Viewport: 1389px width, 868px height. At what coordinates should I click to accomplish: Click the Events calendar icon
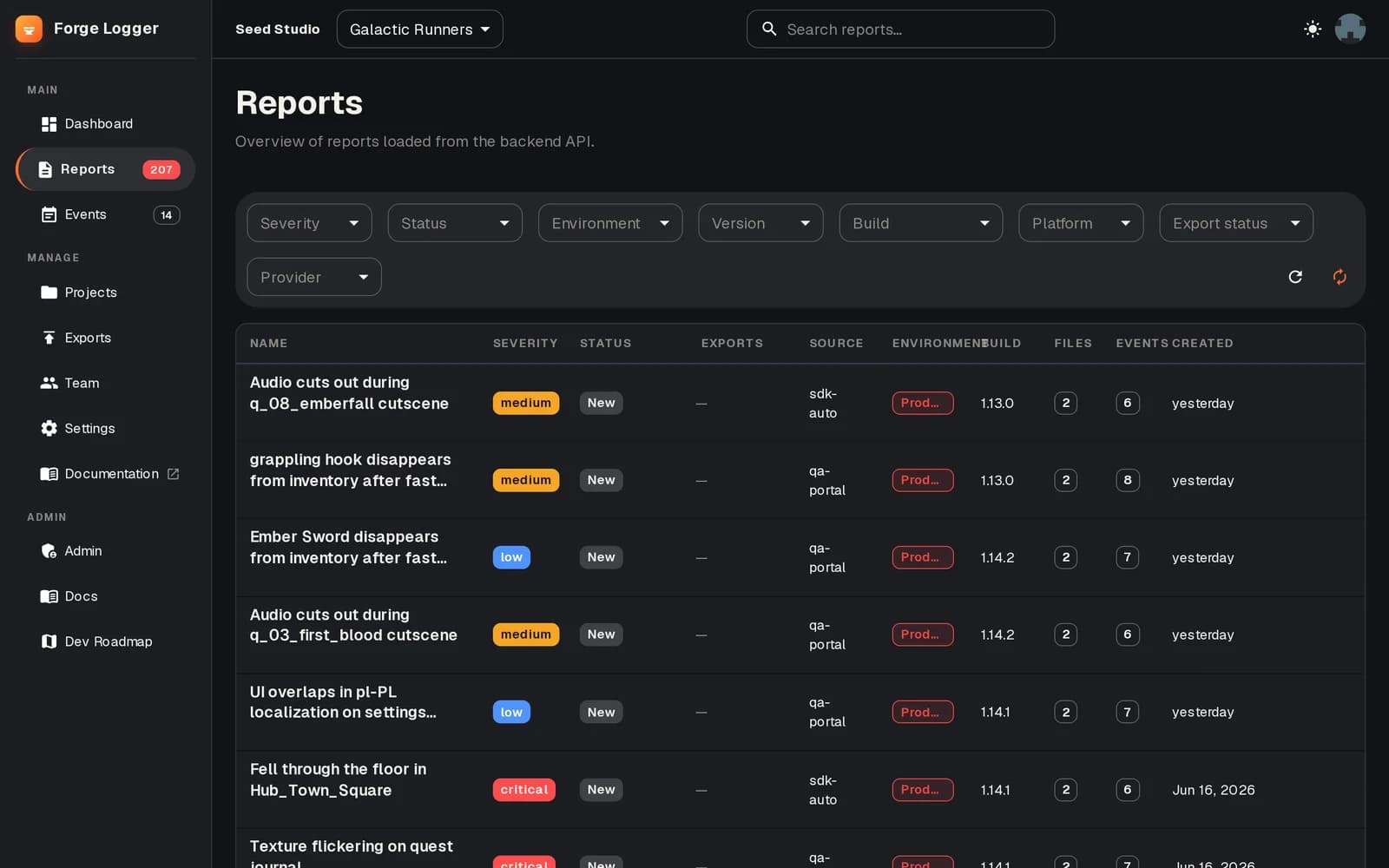pos(49,214)
